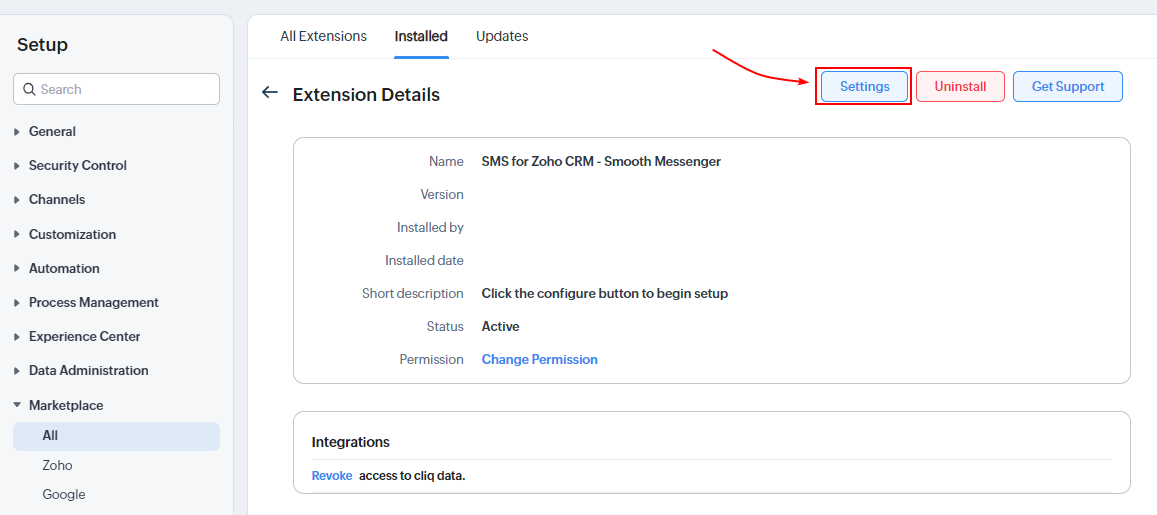
Task: Click the Version label
Action: pyautogui.click(x=442, y=195)
